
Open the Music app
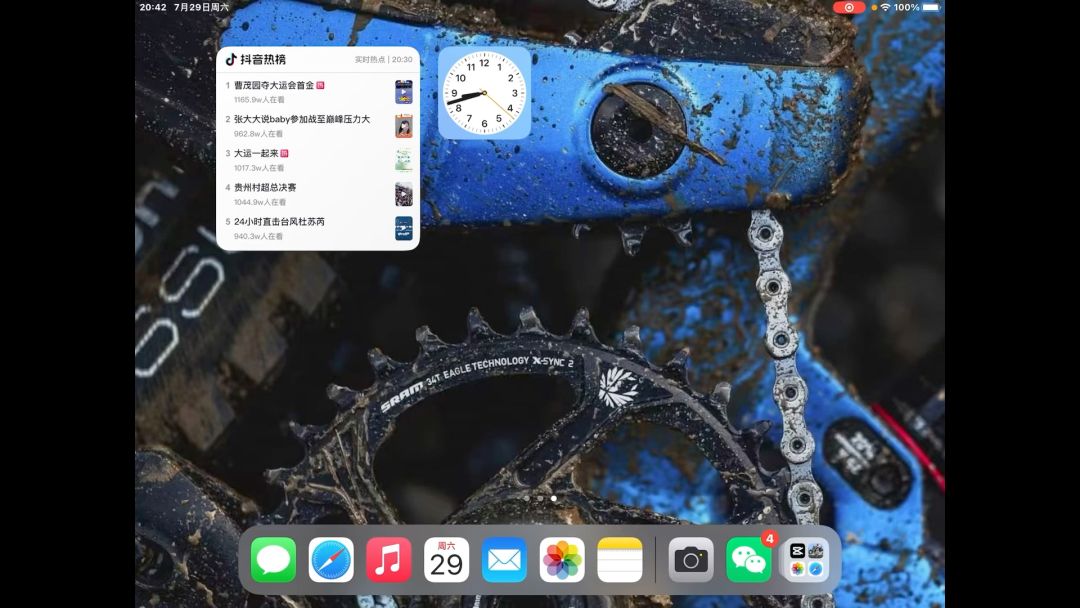(388, 560)
